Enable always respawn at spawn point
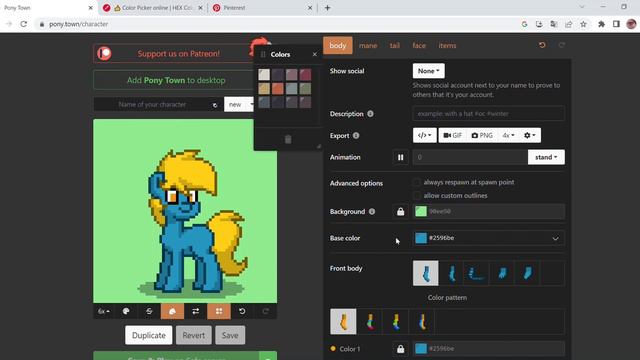 click(416, 182)
